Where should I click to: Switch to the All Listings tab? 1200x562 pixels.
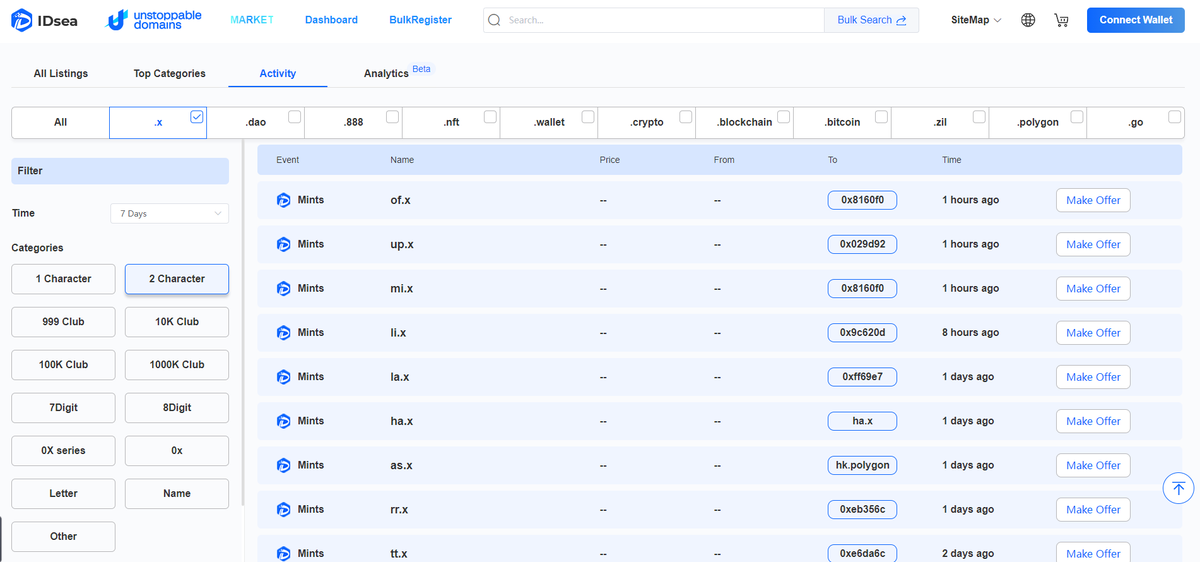pyautogui.click(x=61, y=73)
